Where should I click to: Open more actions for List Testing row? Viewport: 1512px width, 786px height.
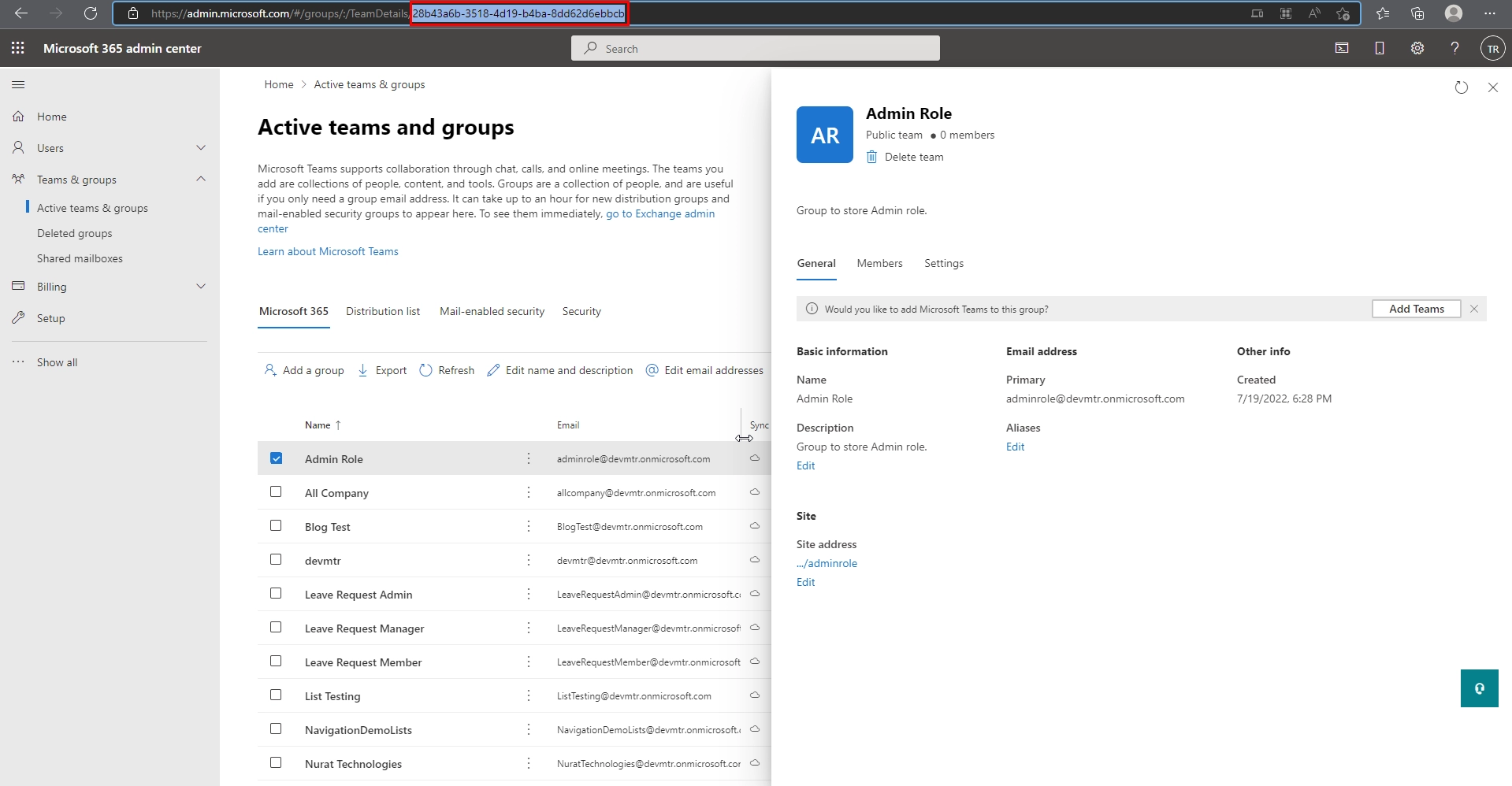click(x=529, y=695)
